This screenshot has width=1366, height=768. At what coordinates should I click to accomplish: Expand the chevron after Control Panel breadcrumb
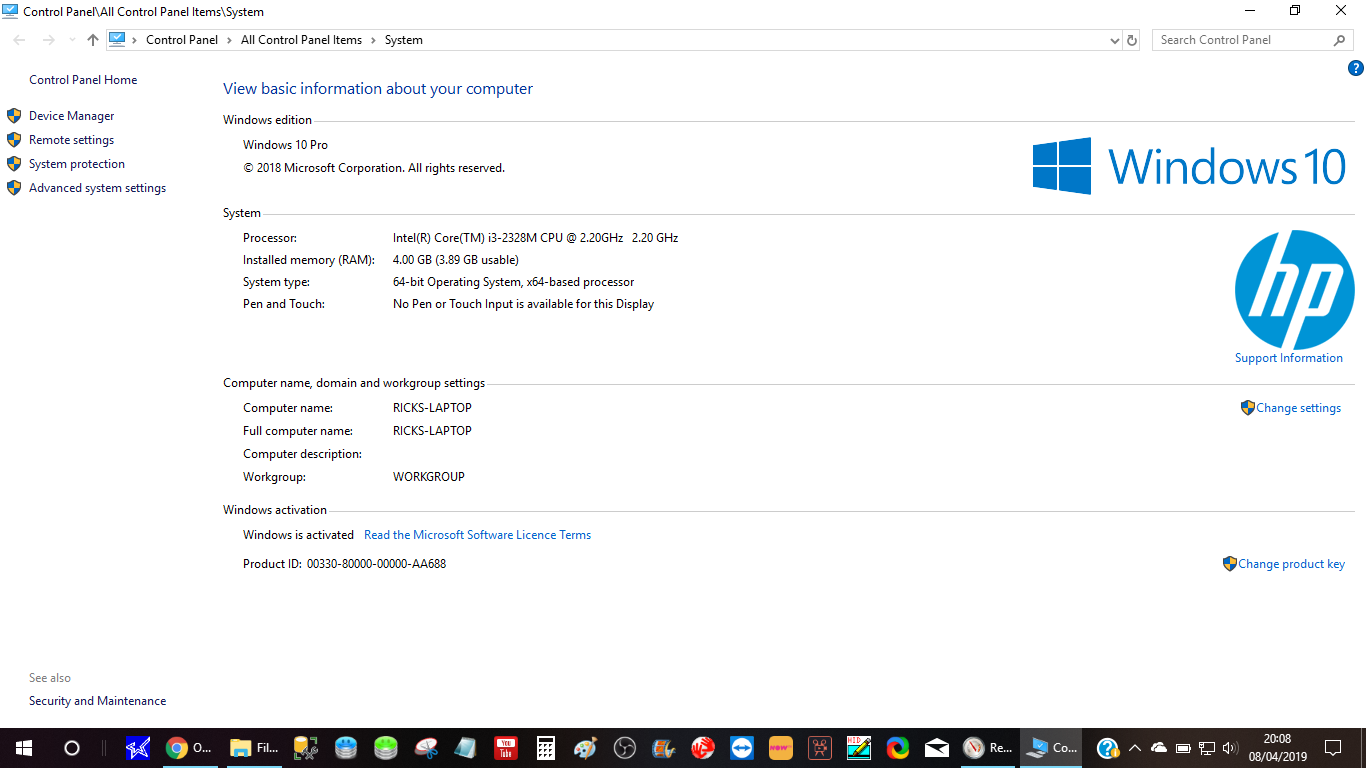[229, 40]
